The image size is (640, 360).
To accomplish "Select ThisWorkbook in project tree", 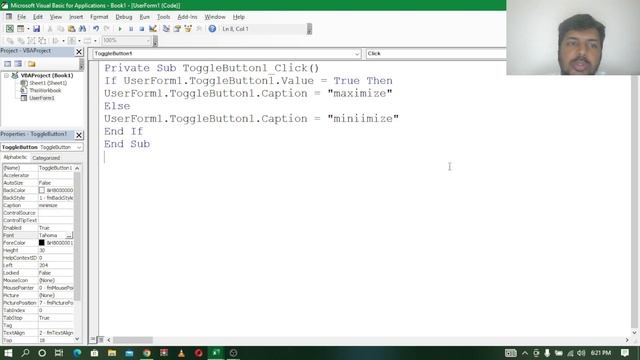I will tap(45, 90).
